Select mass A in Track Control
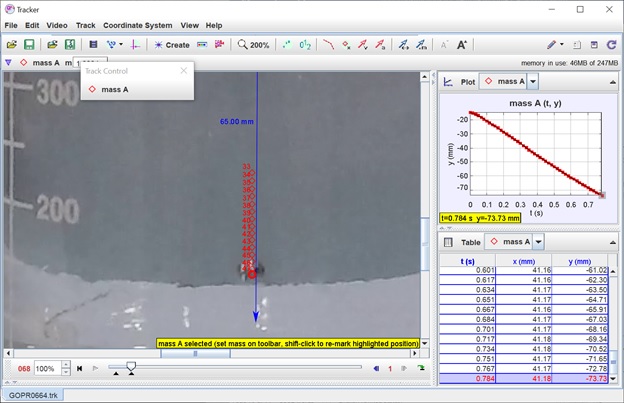The height and width of the screenshot is (403, 624). 115,90
